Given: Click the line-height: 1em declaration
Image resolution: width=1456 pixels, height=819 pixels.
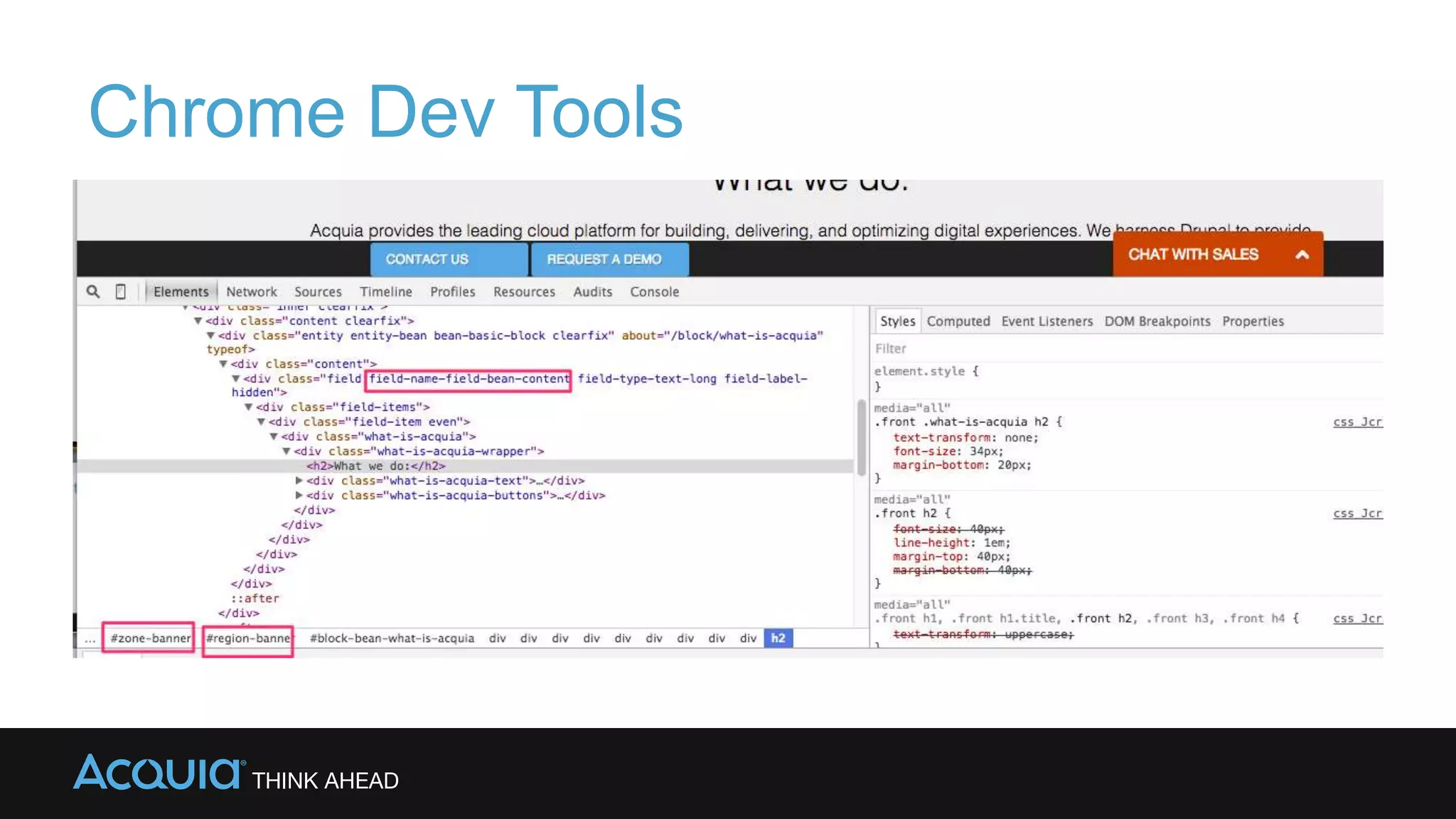Looking at the screenshot, I should (952, 543).
